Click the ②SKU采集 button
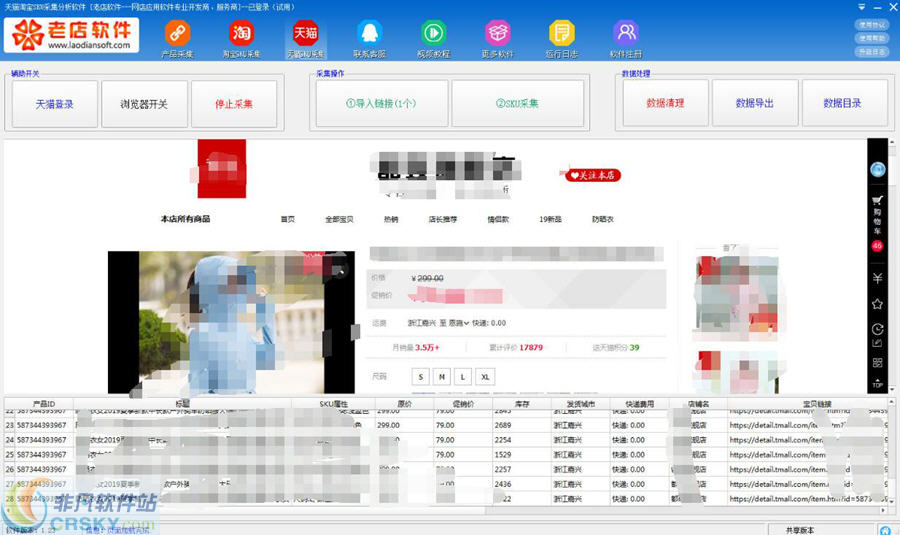Image resolution: width=900 pixels, height=535 pixels. point(517,103)
